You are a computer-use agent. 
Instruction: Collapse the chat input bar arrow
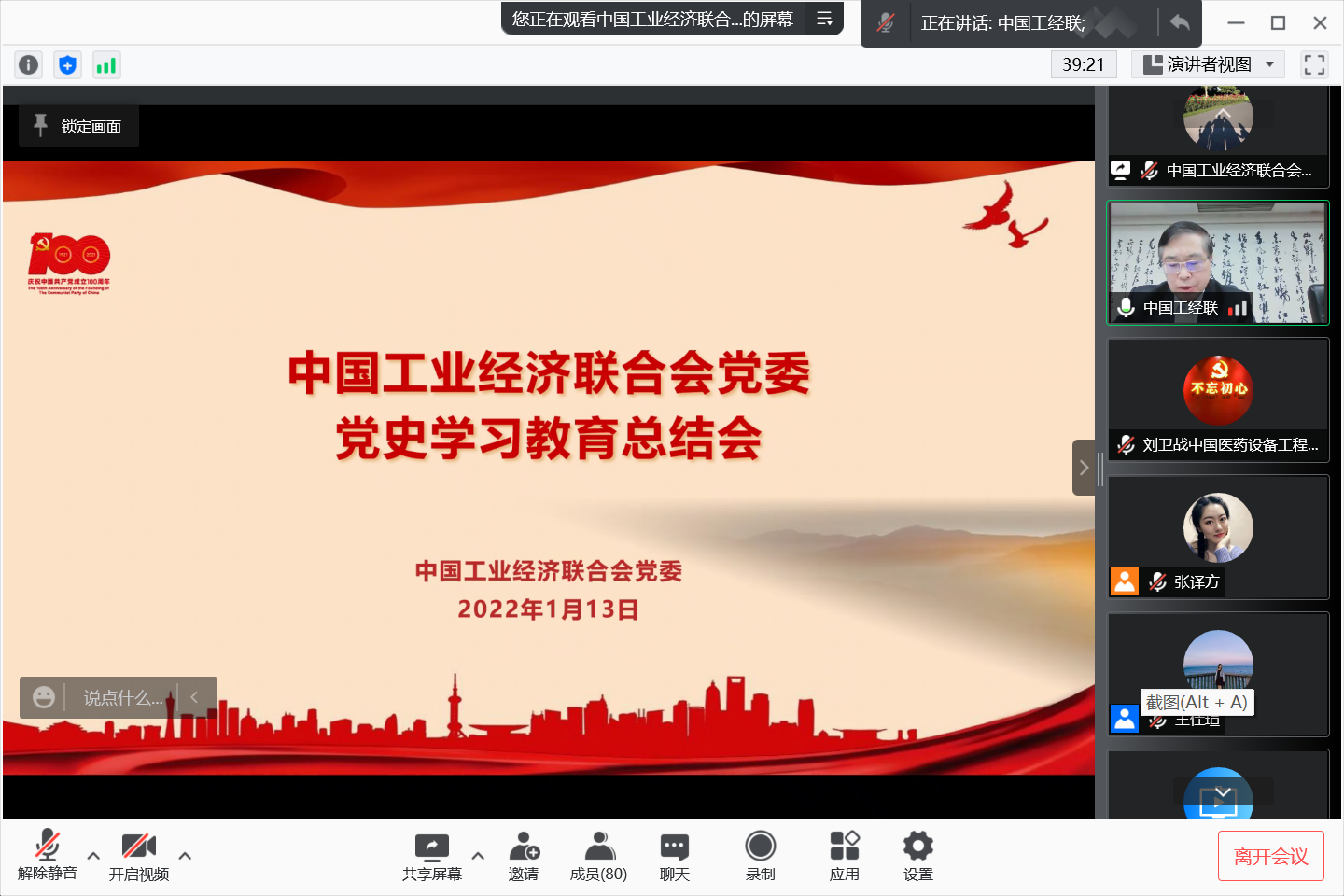194,697
